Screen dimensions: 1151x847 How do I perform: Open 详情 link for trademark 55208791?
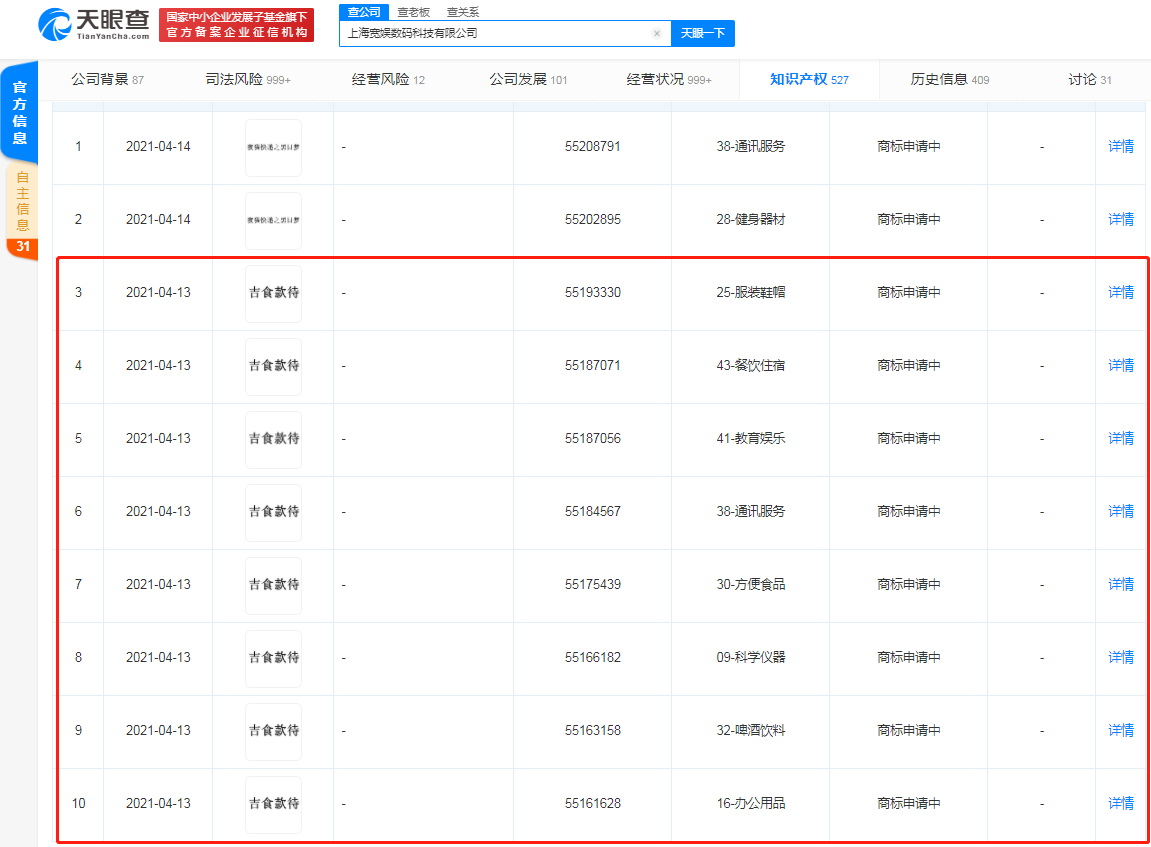pos(1120,147)
